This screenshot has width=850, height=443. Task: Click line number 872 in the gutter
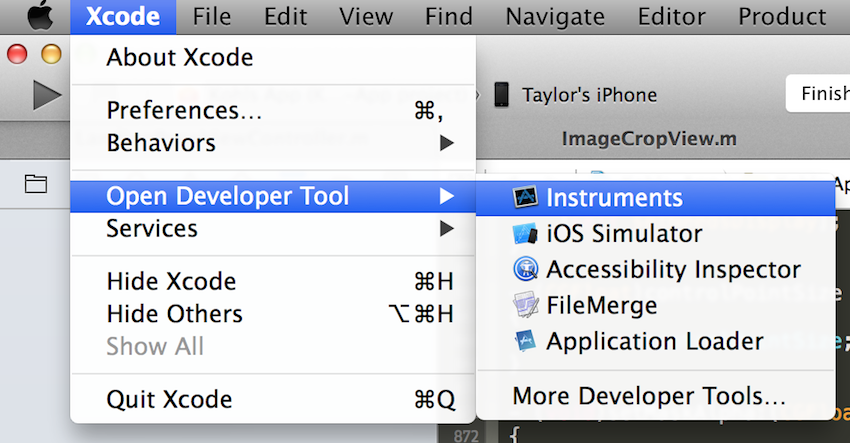click(x=466, y=435)
